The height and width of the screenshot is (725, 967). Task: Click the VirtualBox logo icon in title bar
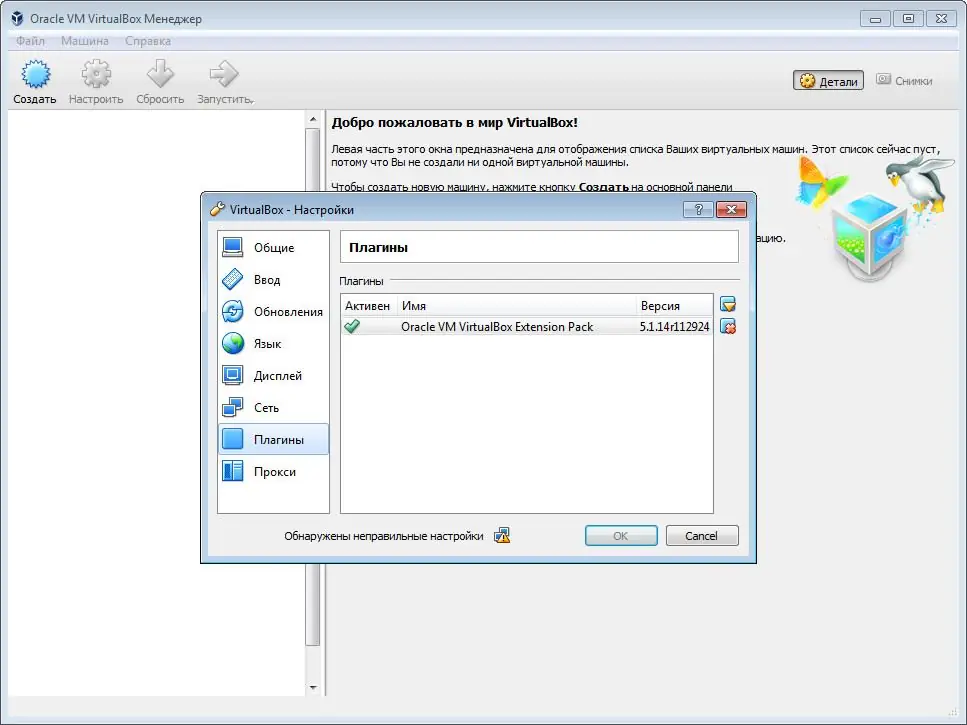[17, 18]
